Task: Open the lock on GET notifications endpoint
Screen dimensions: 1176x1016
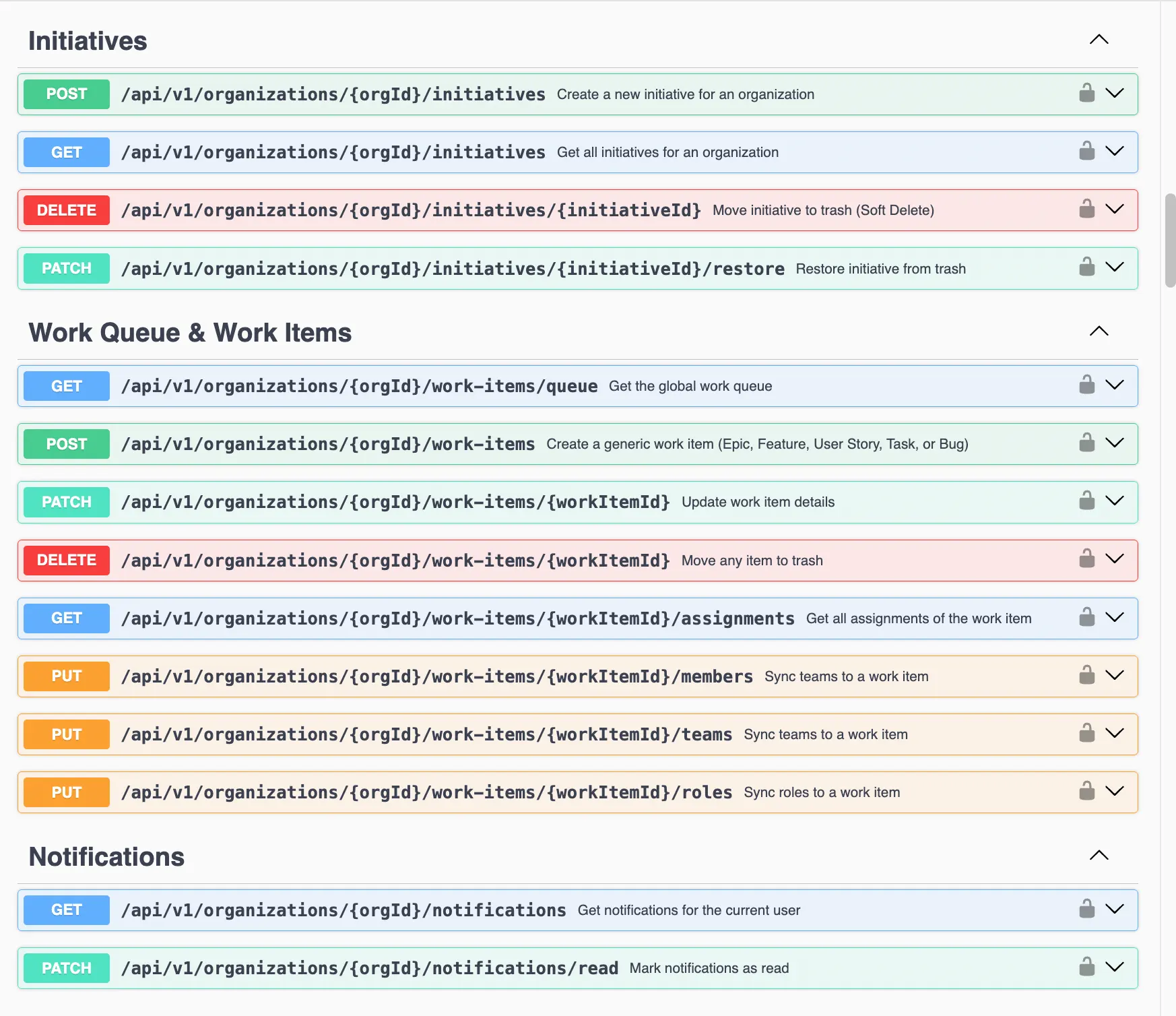Action: [1086, 910]
